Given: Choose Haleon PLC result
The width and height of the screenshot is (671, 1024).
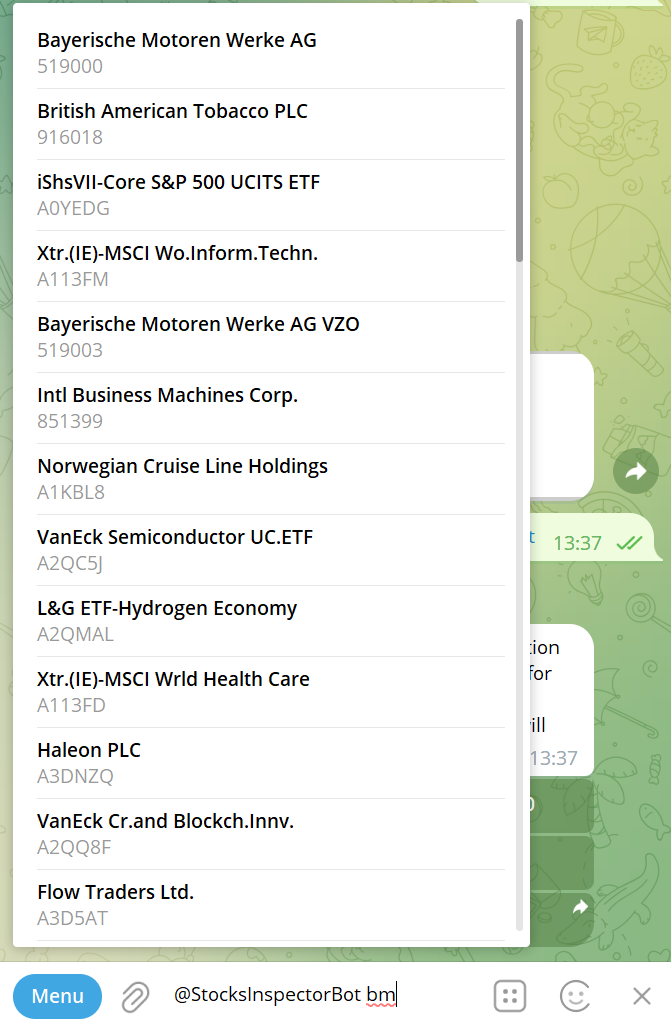Looking at the screenshot, I should tap(270, 763).
